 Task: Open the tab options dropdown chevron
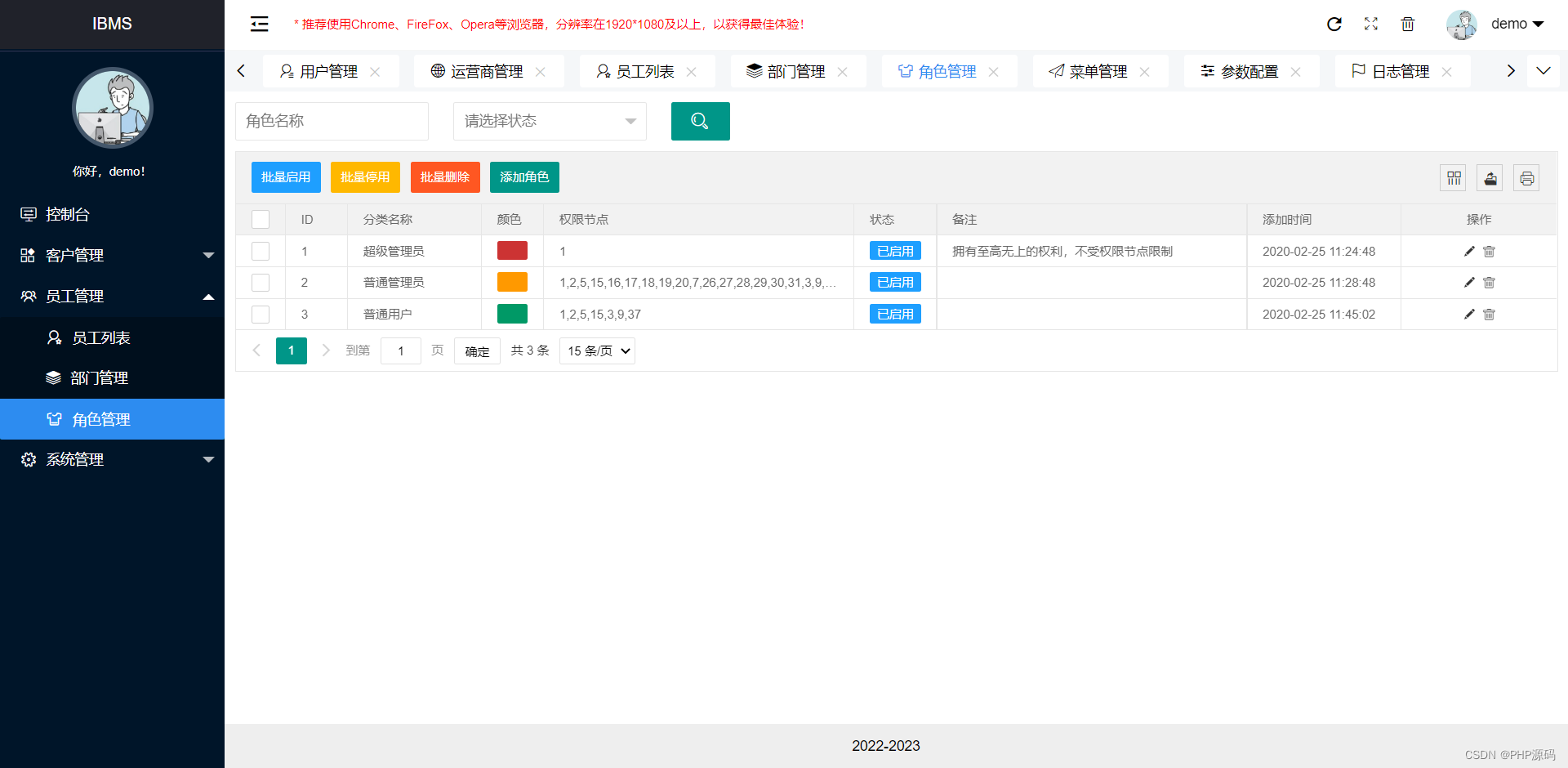1543,71
